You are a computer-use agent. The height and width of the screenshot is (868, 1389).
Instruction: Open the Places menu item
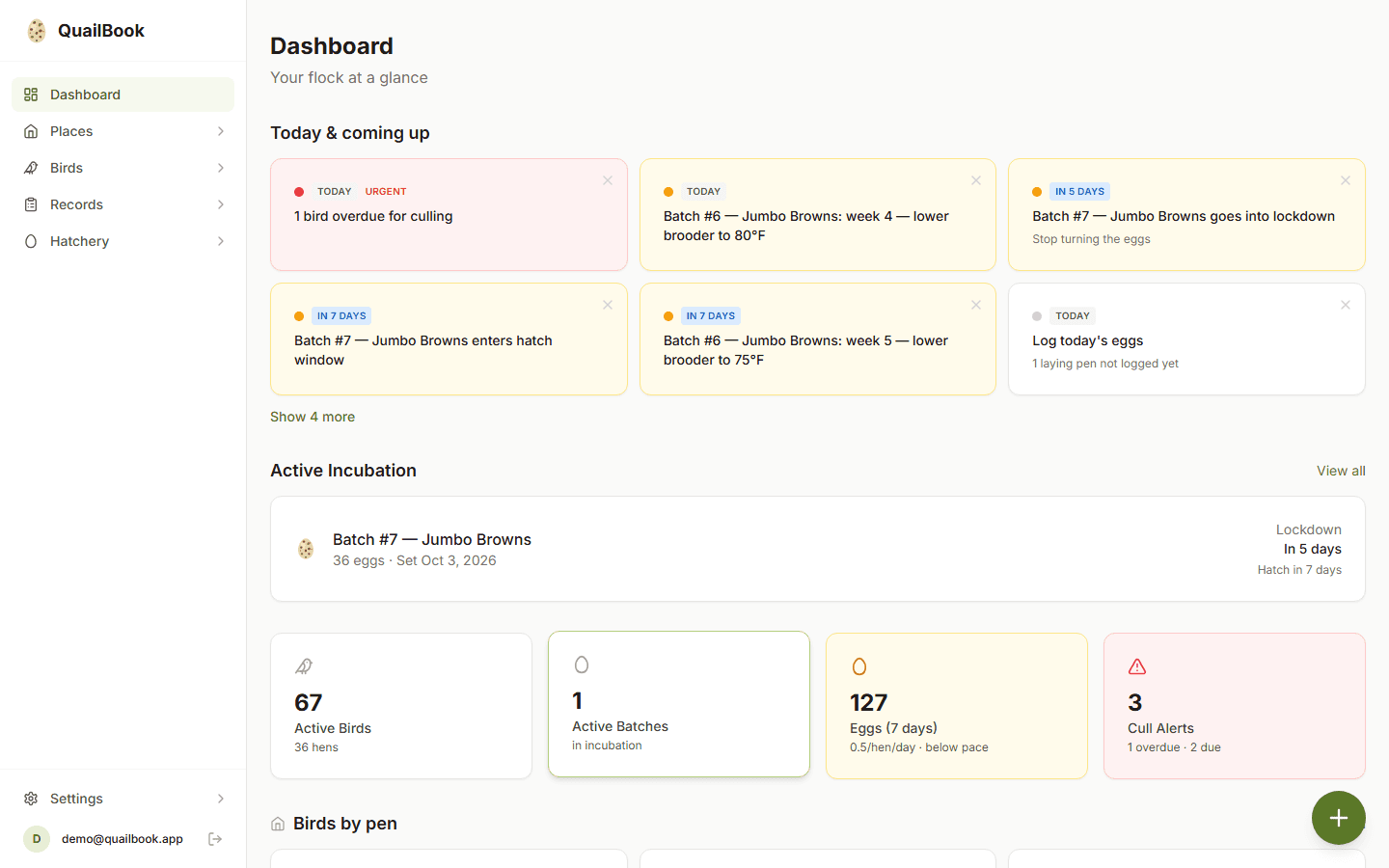[x=123, y=131]
